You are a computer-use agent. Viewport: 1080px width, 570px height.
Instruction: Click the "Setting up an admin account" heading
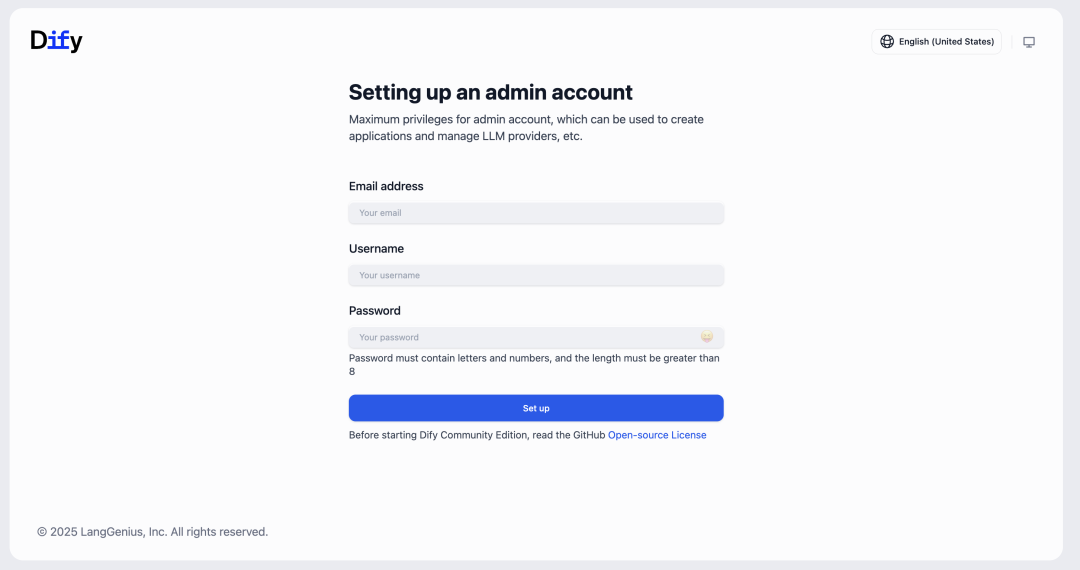click(490, 92)
